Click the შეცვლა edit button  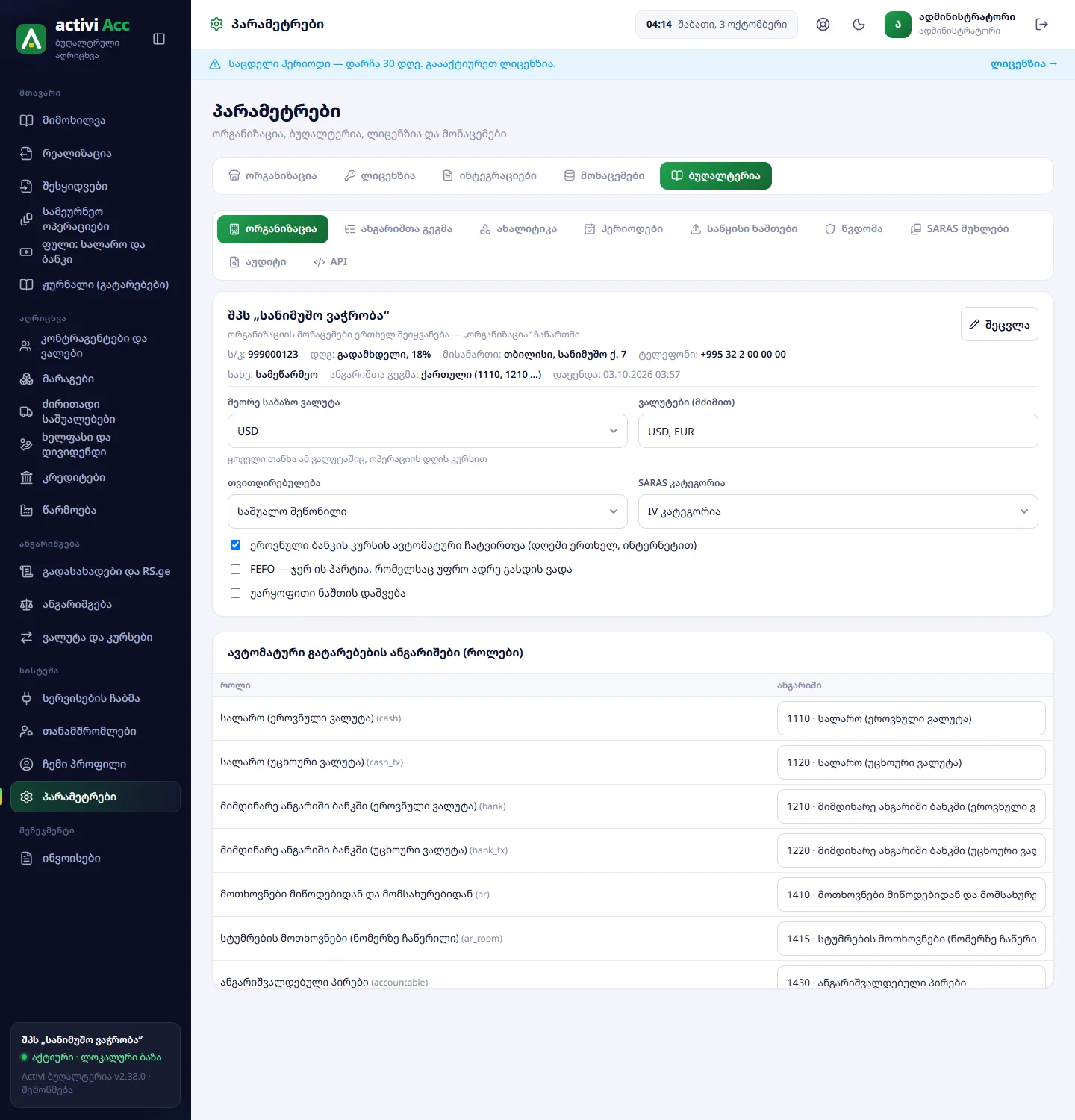pyautogui.click(x=999, y=324)
